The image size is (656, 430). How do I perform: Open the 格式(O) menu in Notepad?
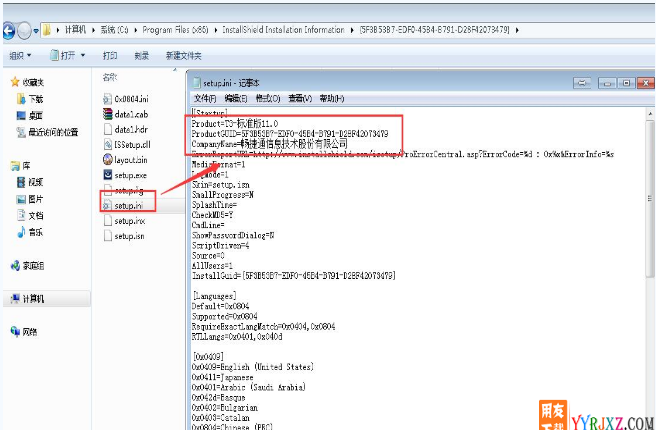tap(267, 99)
